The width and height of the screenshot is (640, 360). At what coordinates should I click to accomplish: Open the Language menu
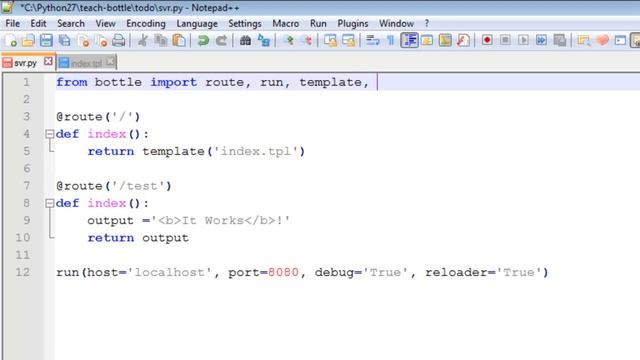[x=197, y=24]
